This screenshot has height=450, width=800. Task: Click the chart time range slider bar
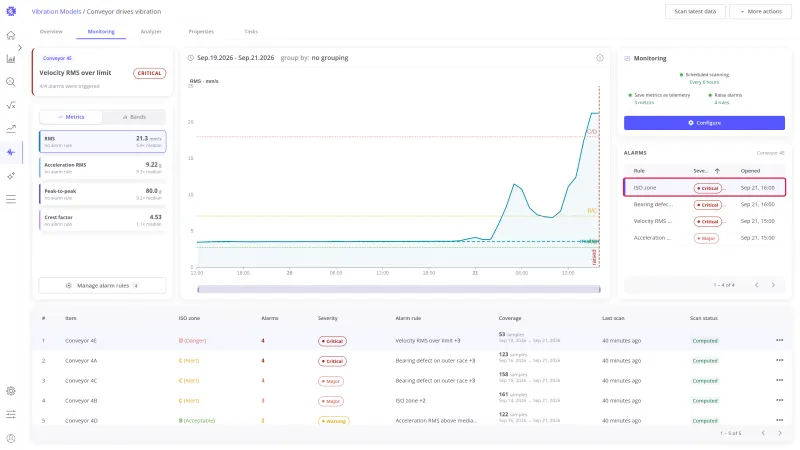coord(398,289)
